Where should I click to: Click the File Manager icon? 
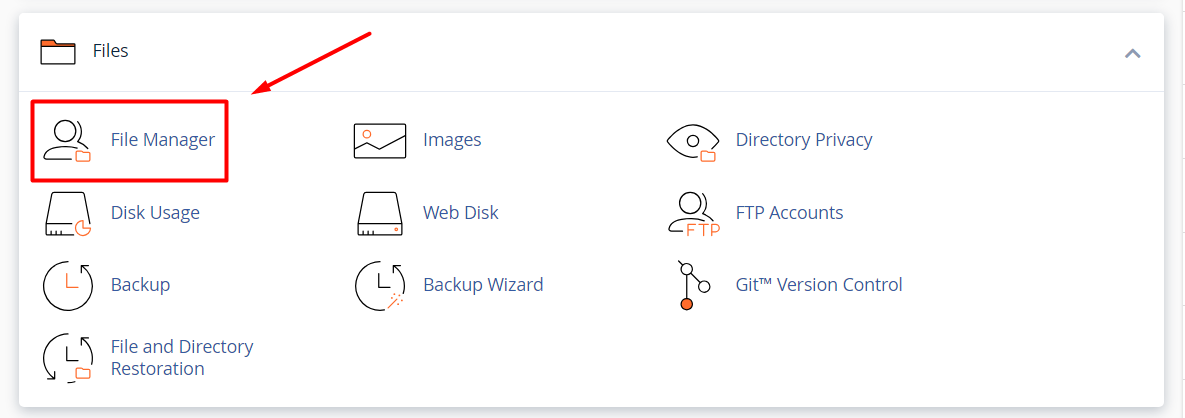(67, 141)
